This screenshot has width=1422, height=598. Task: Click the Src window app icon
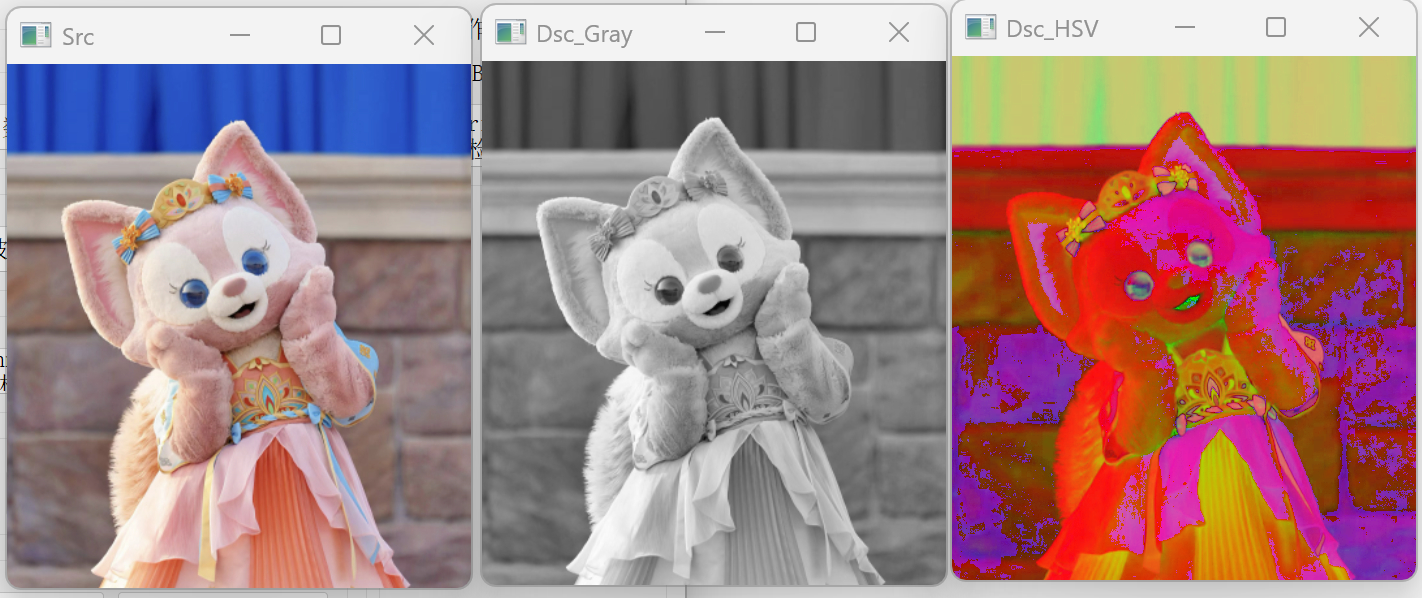[36, 36]
